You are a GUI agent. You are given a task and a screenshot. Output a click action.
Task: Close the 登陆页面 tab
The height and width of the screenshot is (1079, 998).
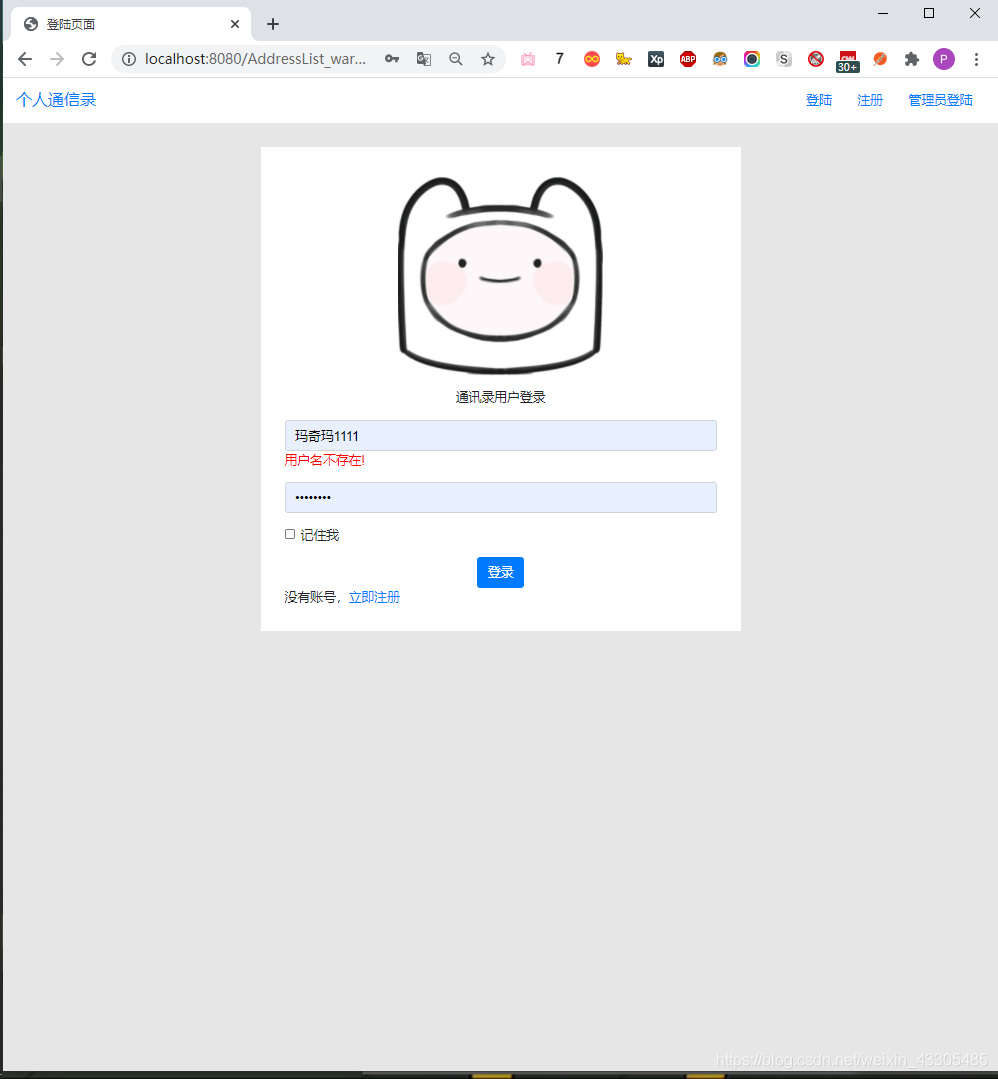(x=235, y=24)
